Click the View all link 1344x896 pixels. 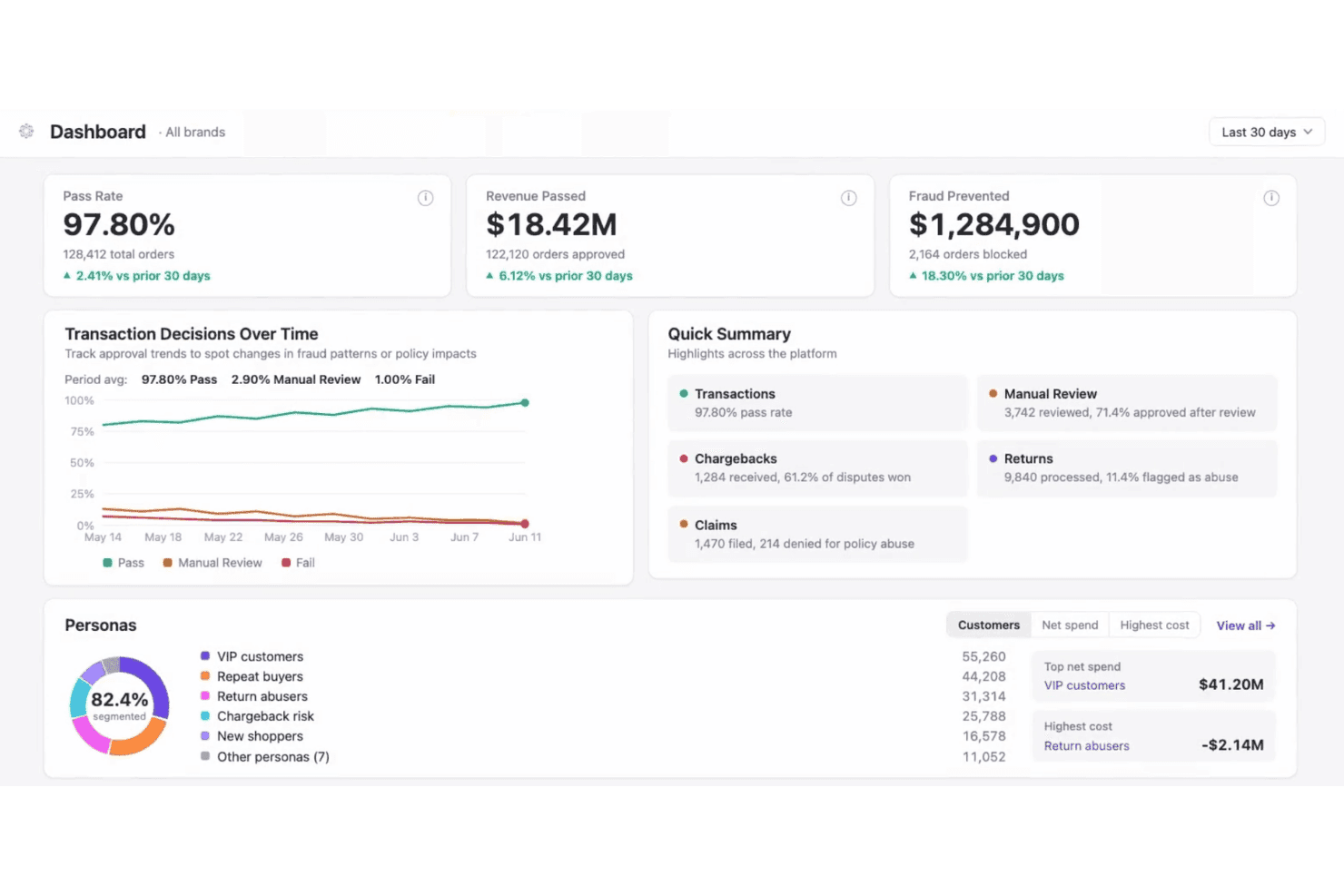click(1246, 625)
